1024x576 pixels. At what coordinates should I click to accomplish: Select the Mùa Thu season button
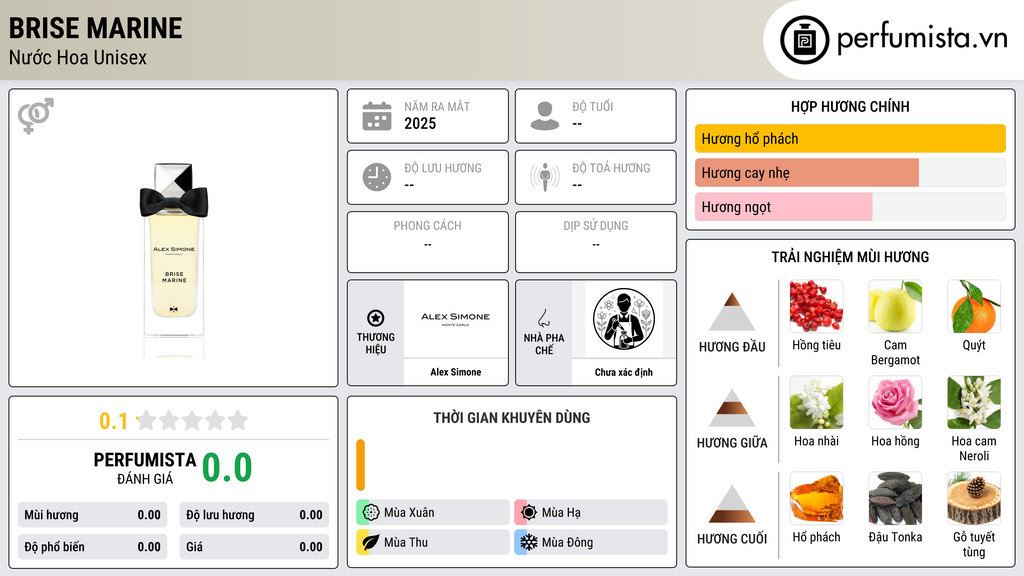[x=433, y=542]
